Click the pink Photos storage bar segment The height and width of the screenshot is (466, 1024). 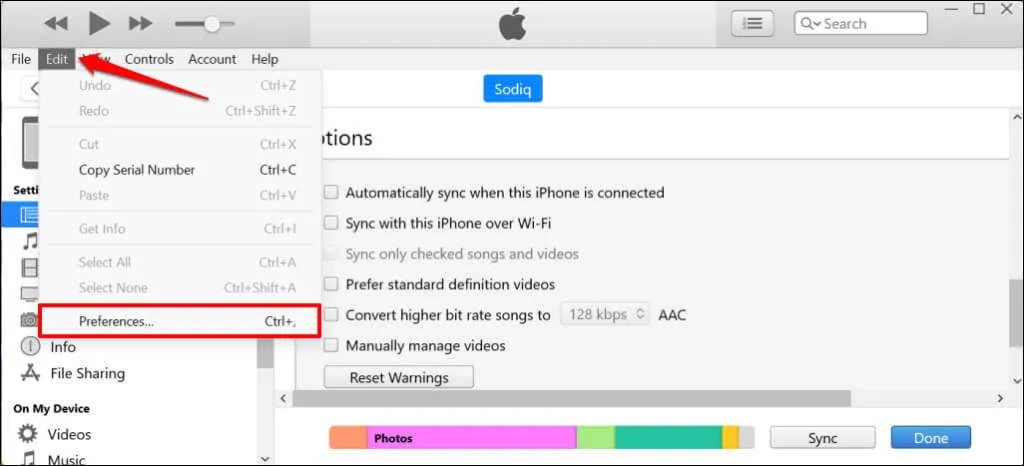[470, 438]
